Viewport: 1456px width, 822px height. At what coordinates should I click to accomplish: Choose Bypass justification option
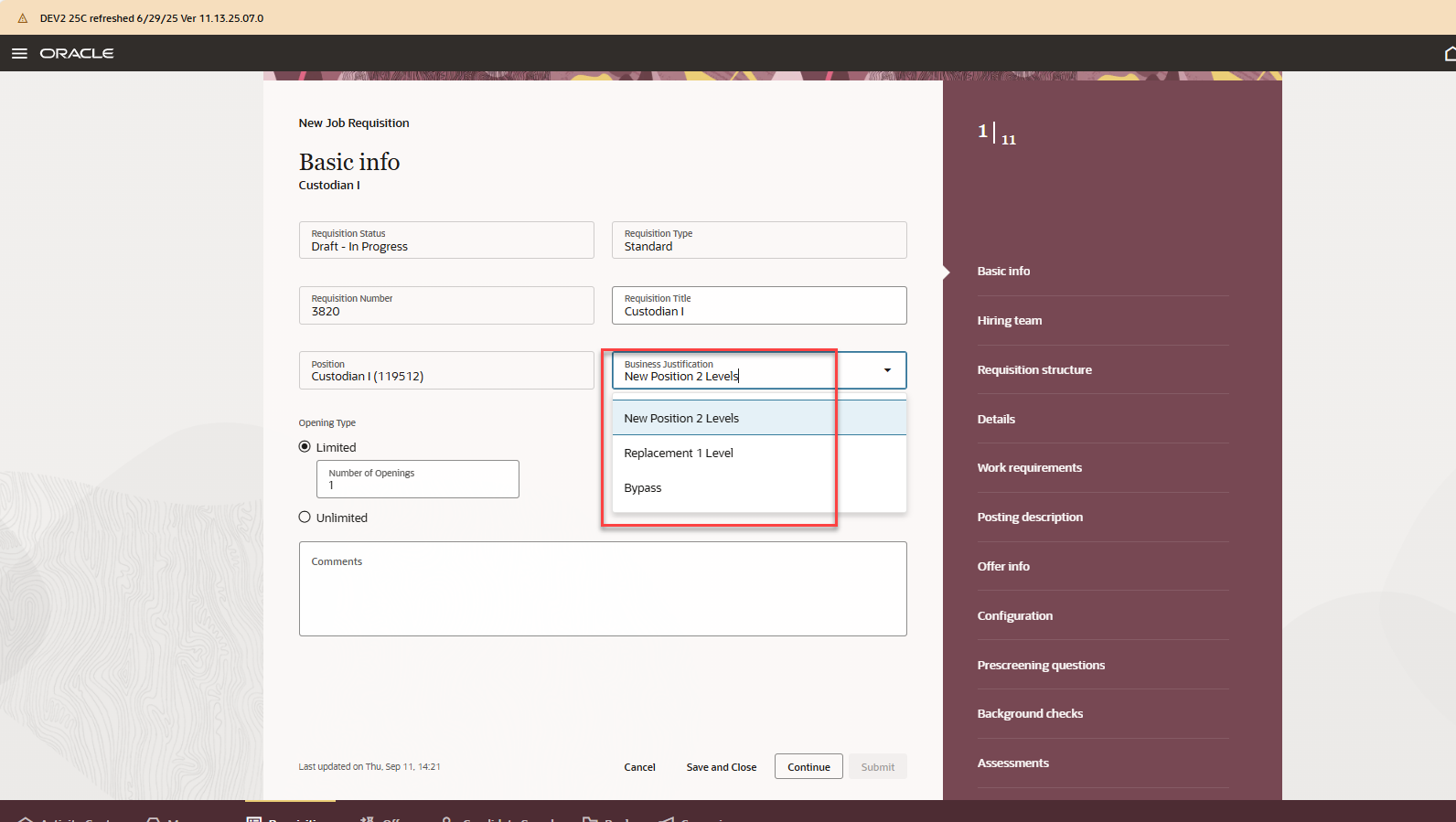[759, 487]
